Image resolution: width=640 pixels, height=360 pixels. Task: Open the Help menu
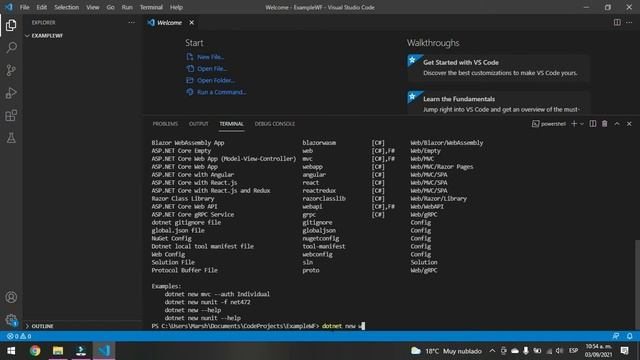click(176, 7)
